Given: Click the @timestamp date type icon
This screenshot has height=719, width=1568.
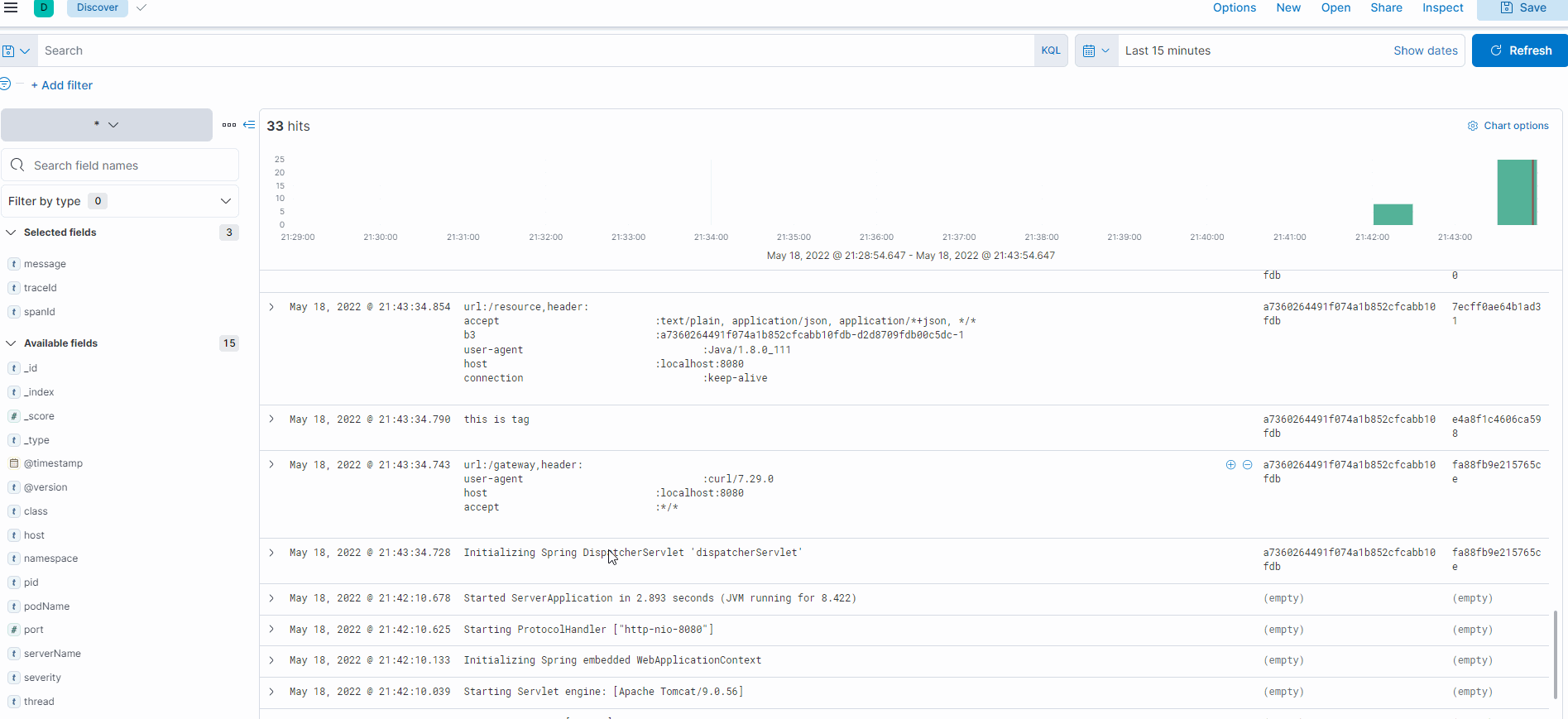Looking at the screenshot, I should tap(14, 463).
